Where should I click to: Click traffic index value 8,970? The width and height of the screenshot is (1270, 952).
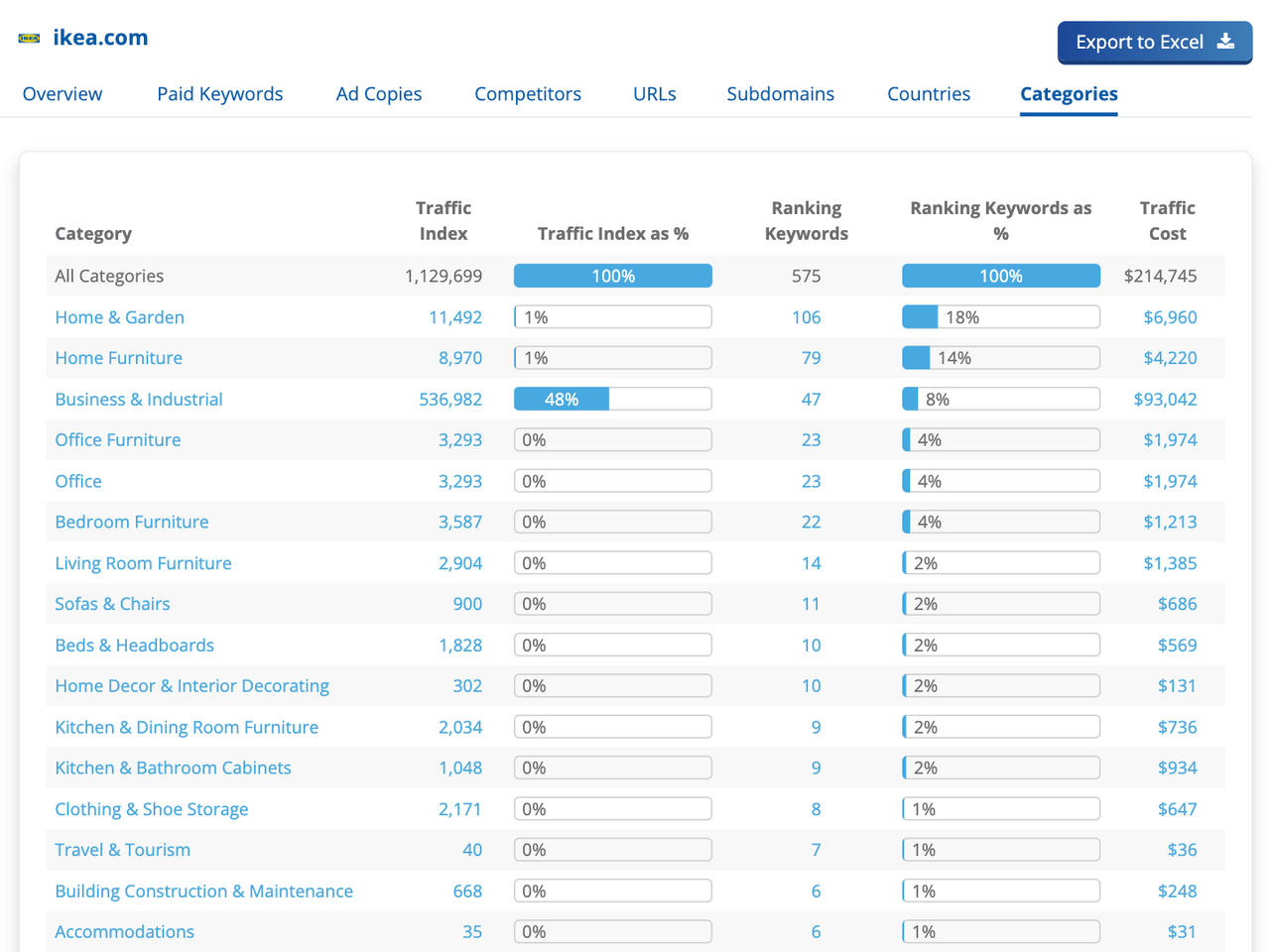coord(460,358)
